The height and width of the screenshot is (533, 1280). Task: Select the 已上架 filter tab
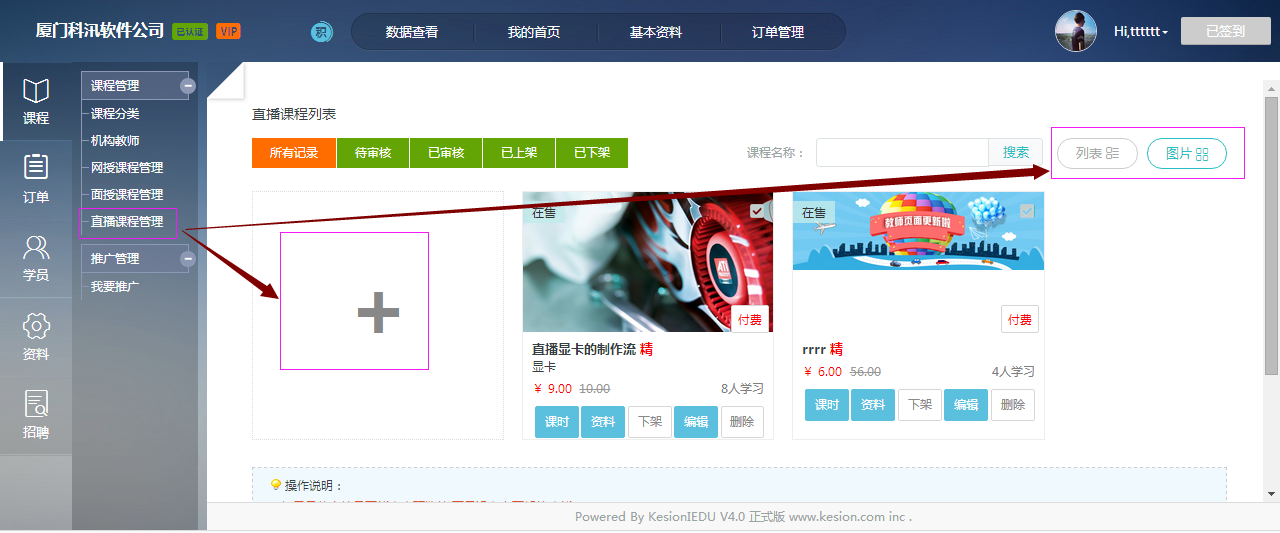tap(519, 153)
